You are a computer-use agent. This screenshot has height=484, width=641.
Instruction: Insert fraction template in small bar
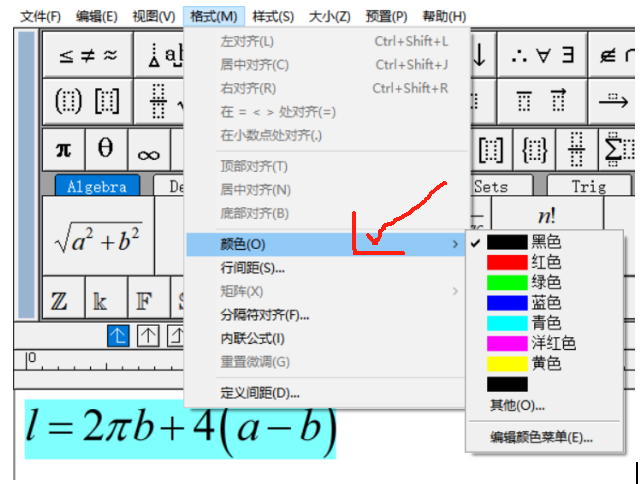click(576, 149)
